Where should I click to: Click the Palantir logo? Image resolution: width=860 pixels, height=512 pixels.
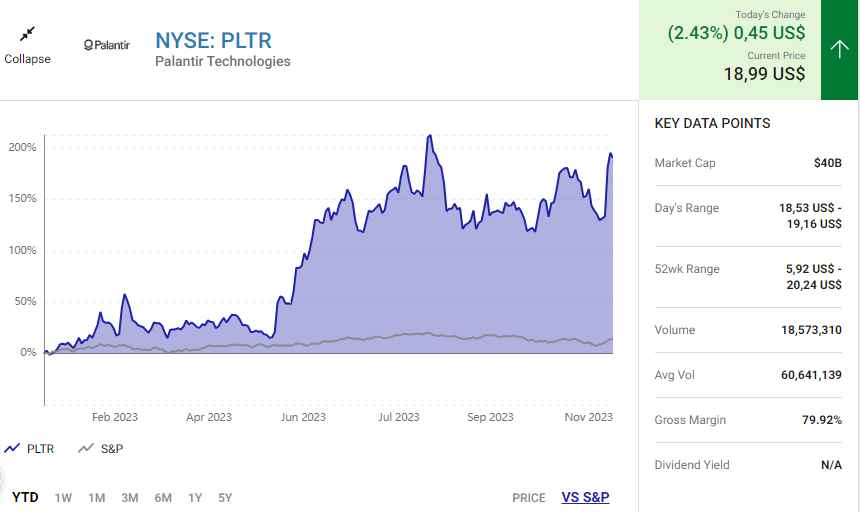[x=107, y=45]
